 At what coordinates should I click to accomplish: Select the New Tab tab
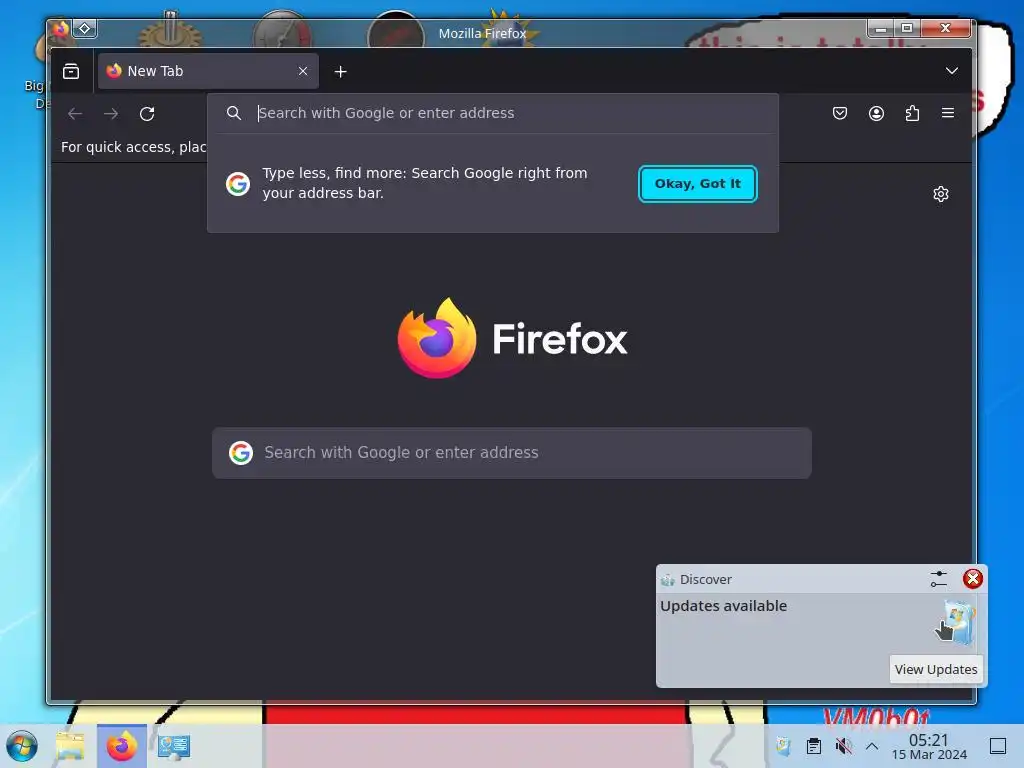(x=208, y=71)
